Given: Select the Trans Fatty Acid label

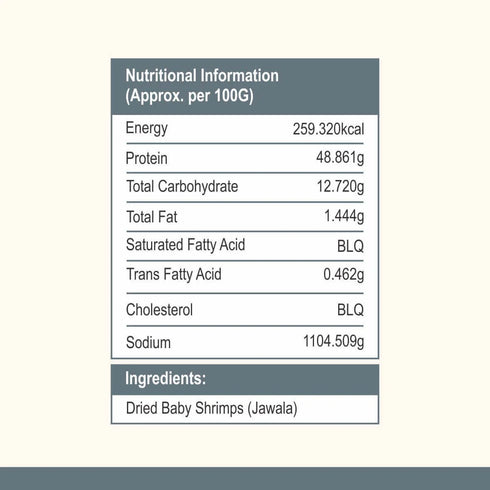Looking at the screenshot, I should pos(174,275).
